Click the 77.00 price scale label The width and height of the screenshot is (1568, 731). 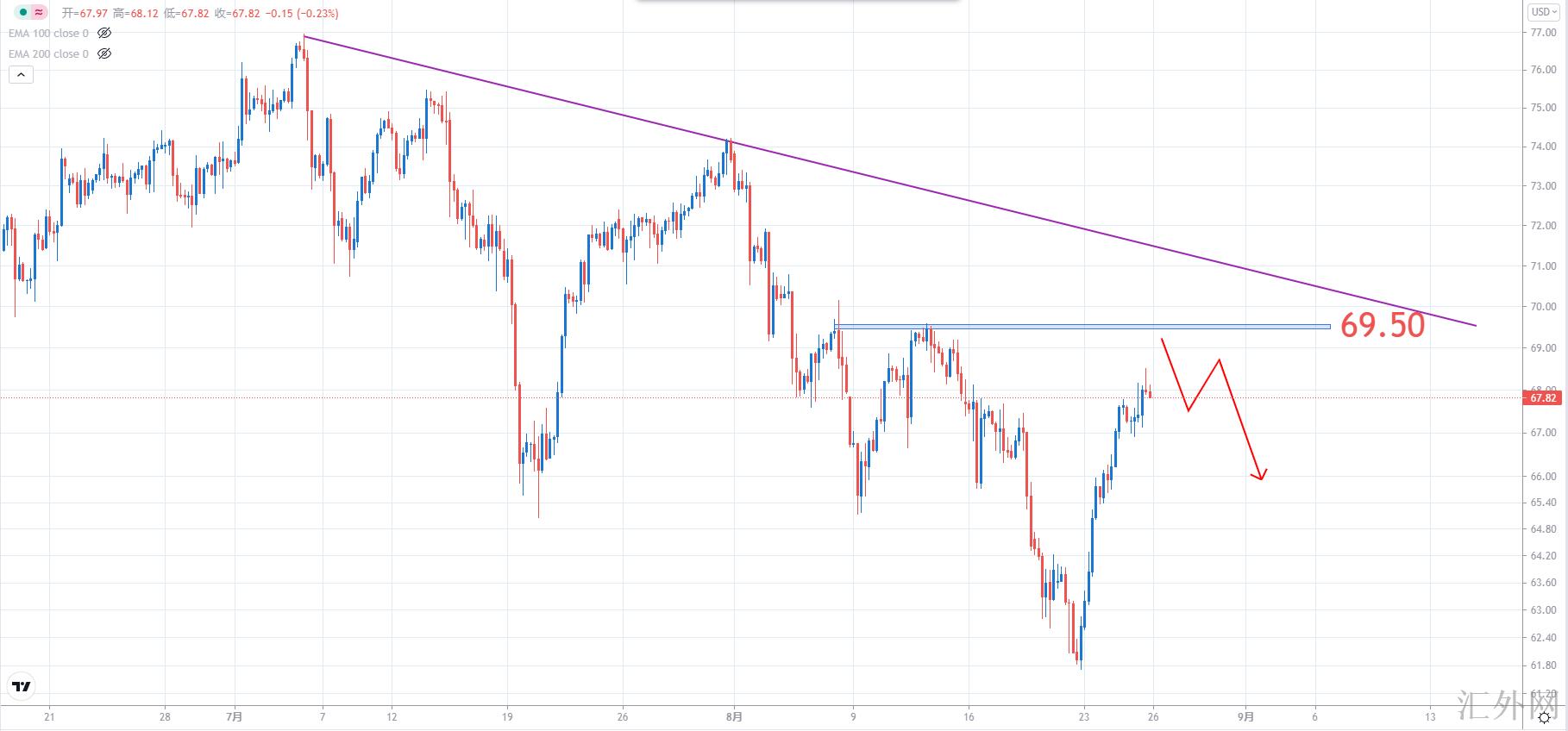pos(1542,33)
